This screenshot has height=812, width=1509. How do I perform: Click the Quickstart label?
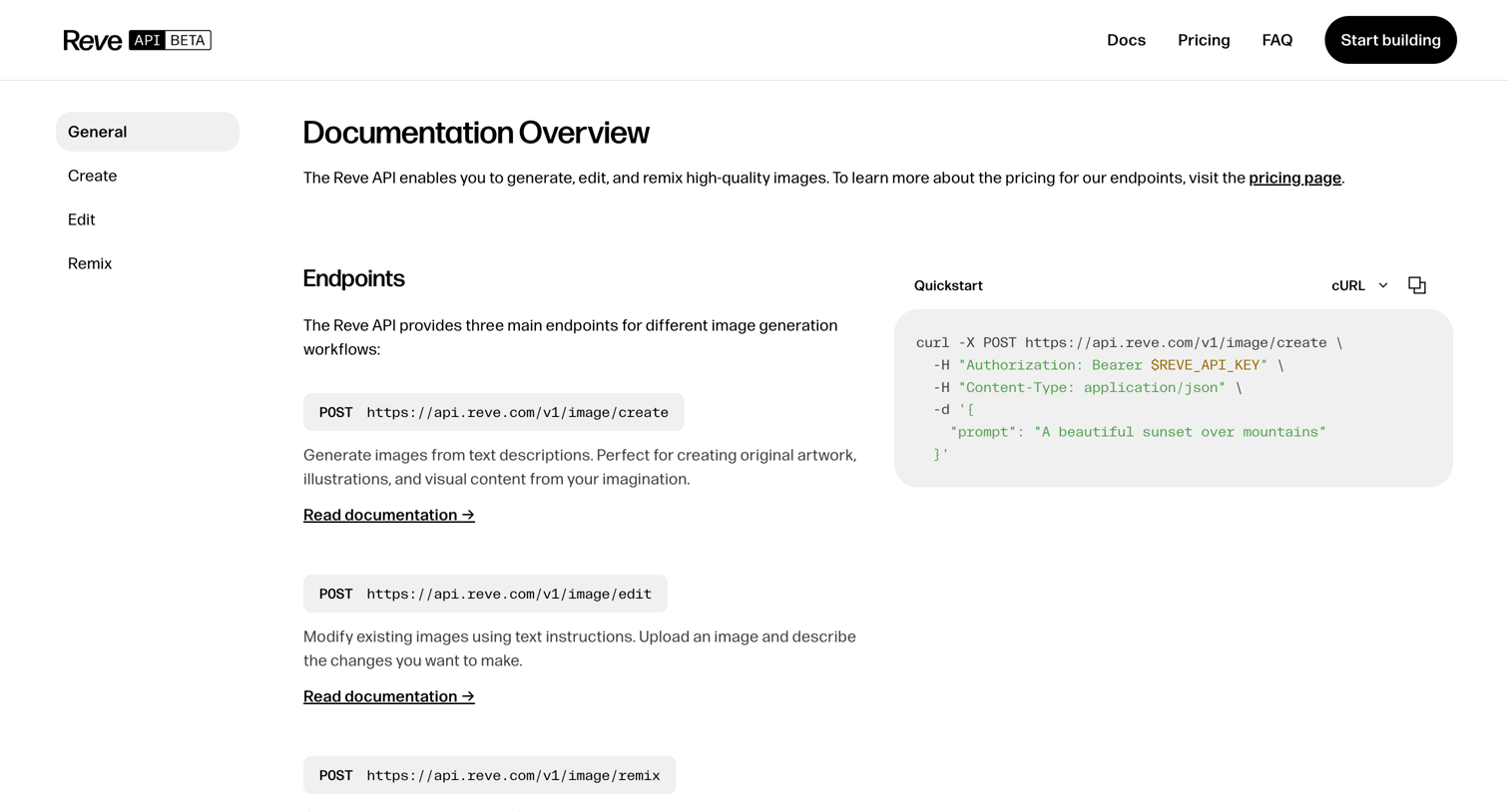(948, 285)
